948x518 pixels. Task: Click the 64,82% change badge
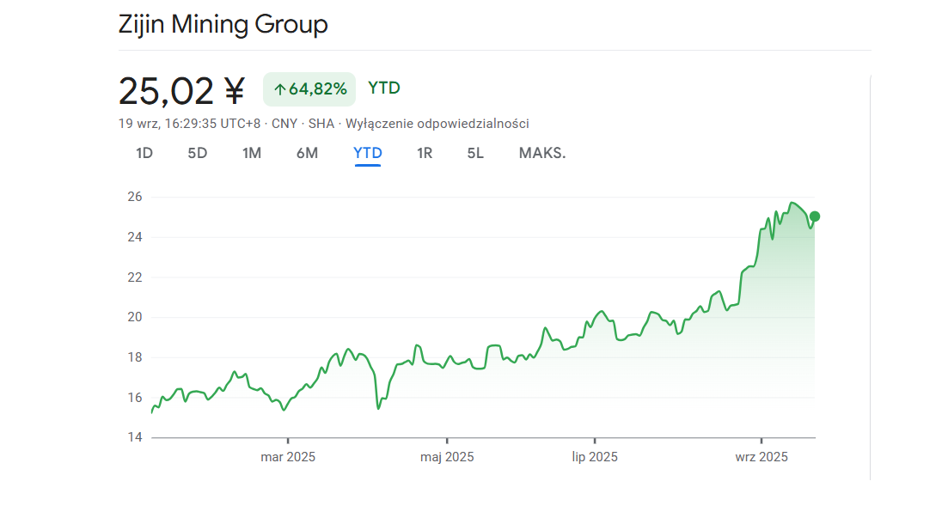coord(310,89)
